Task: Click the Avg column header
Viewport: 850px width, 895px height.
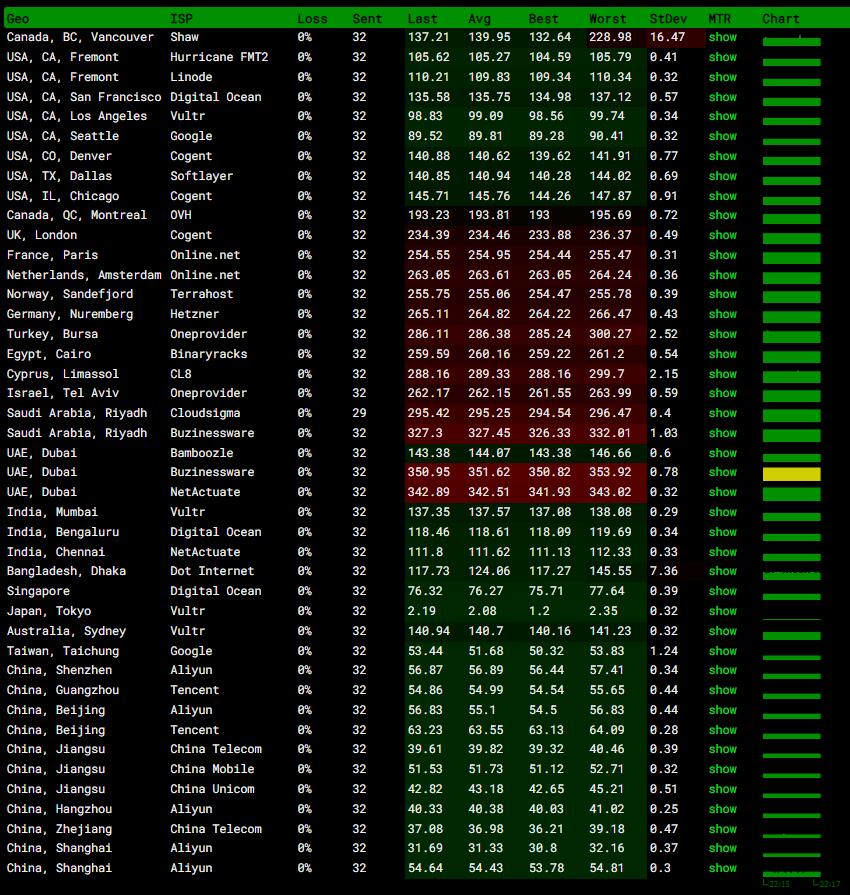Action: coord(479,19)
